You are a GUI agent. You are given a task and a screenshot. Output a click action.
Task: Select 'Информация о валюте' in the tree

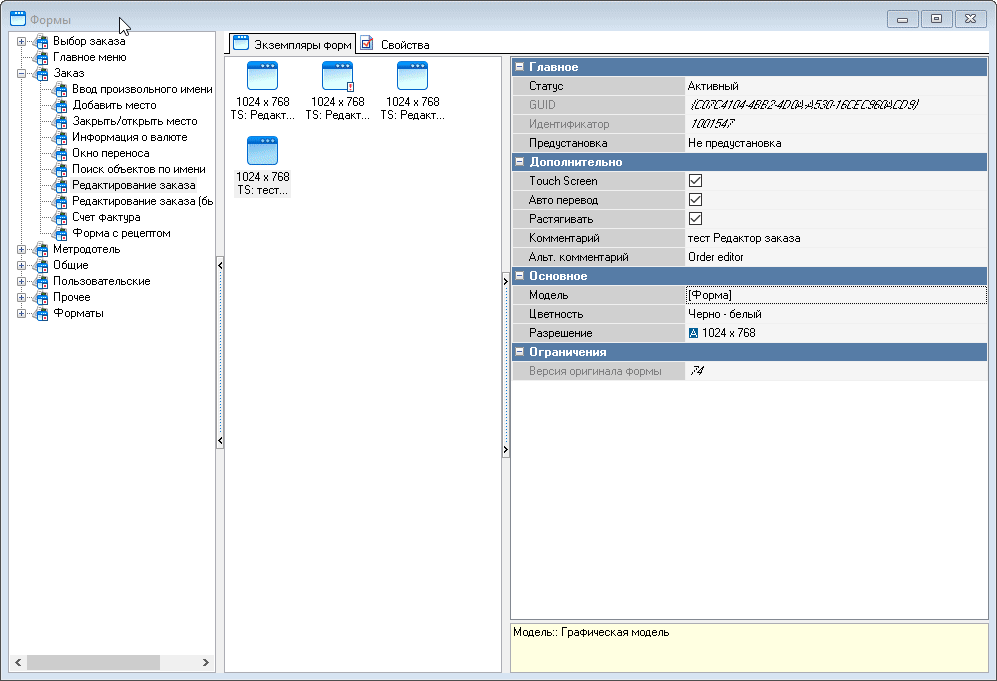pyautogui.click(x=129, y=137)
